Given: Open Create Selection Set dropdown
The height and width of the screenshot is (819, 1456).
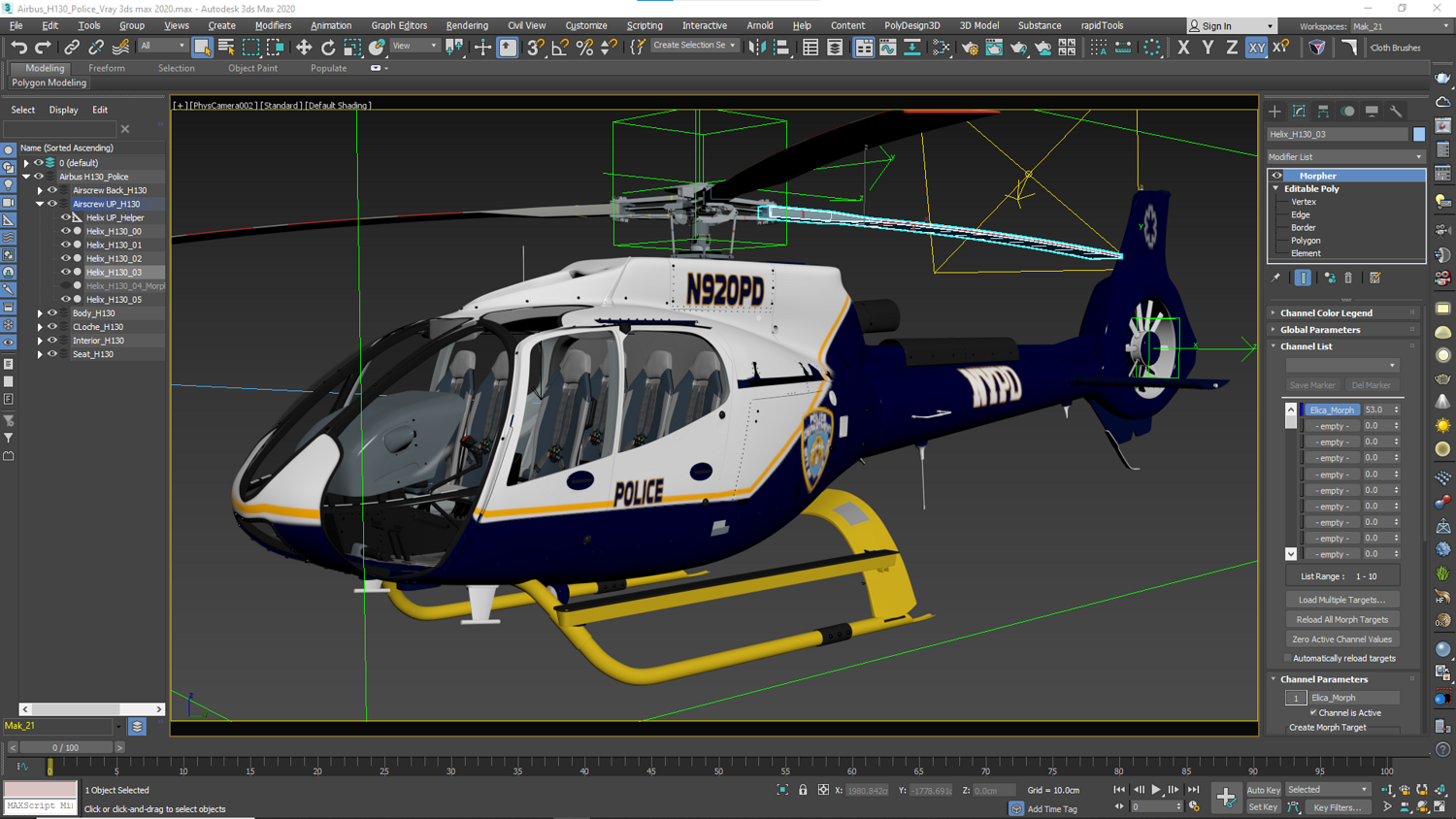Looking at the screenshot, I should pyautogui.click(x=694, y=46).
